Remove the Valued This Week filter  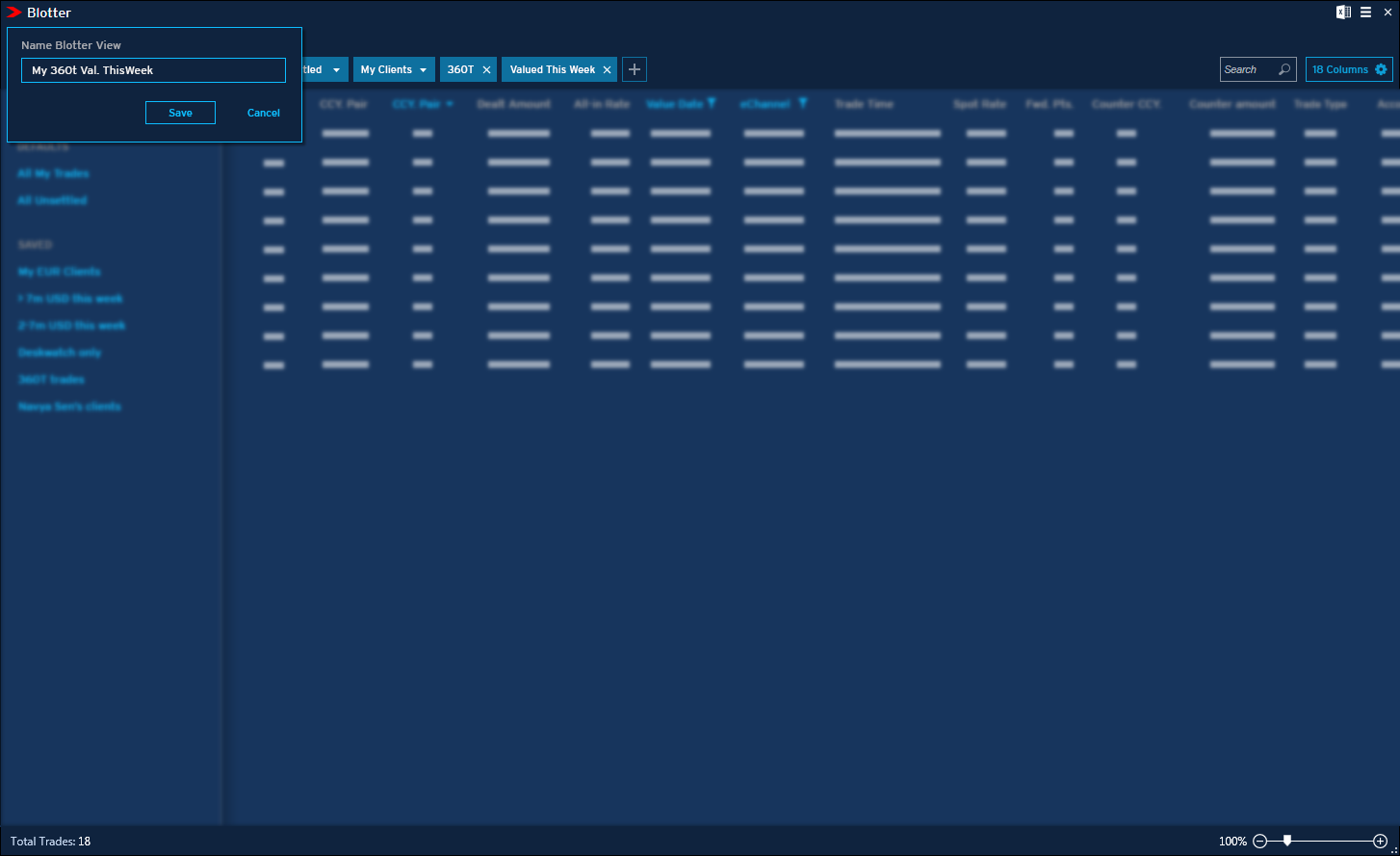(x=607, y=70)
